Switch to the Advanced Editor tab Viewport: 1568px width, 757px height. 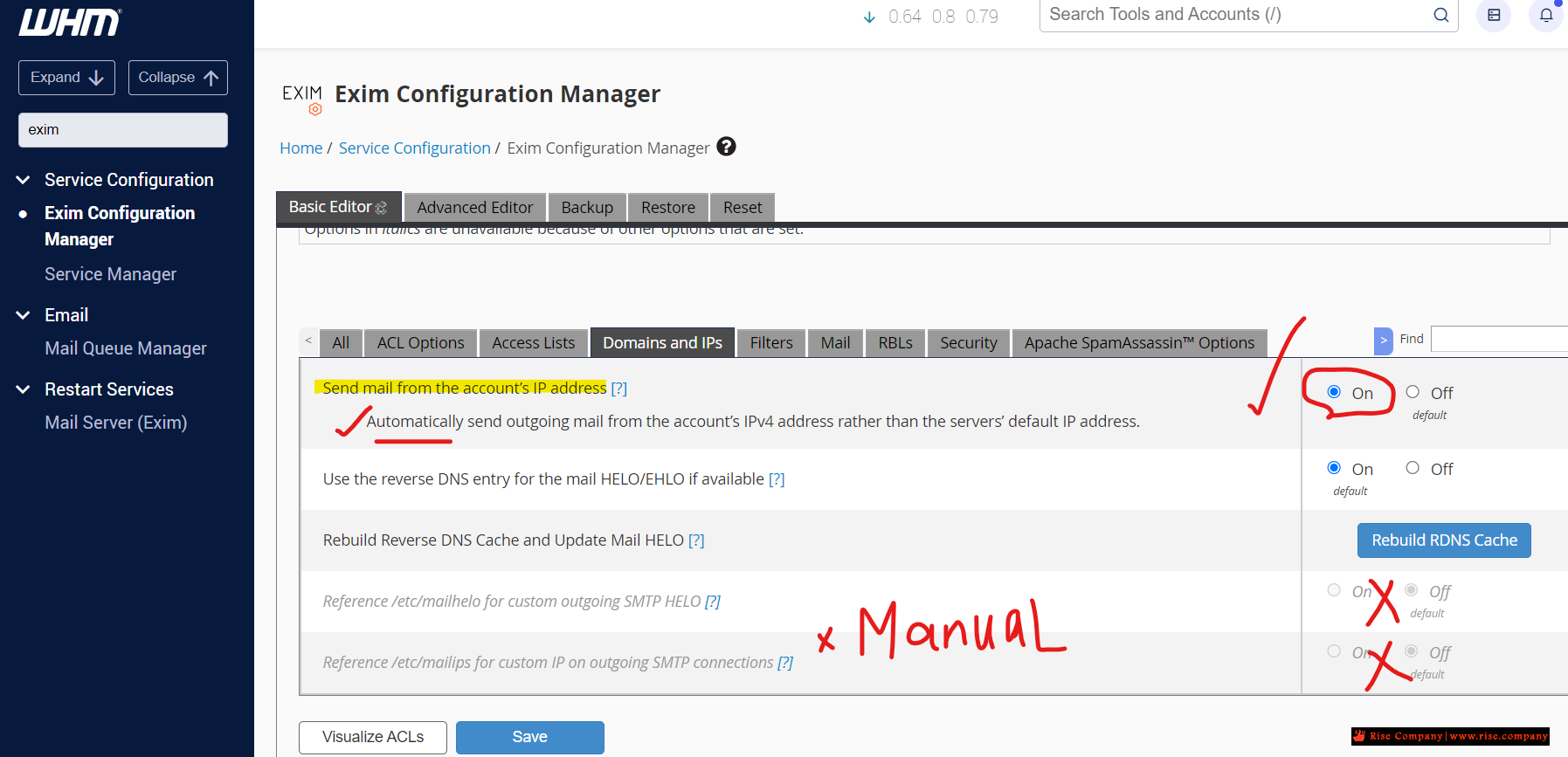click(x=475, y=208)
